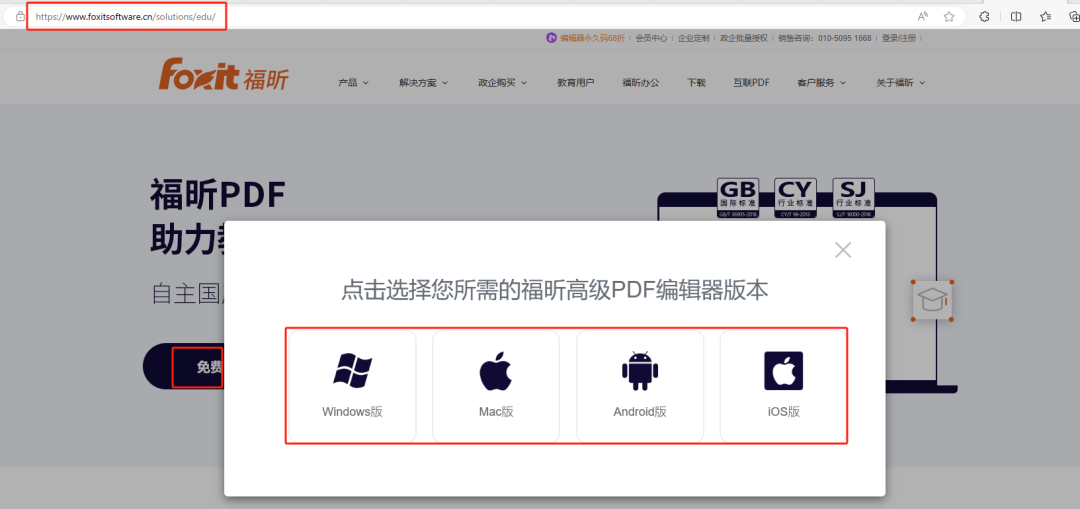Screen dimensions: 1080x509
Task: Open the 政企批量授权 link
Action: [744, 38]
